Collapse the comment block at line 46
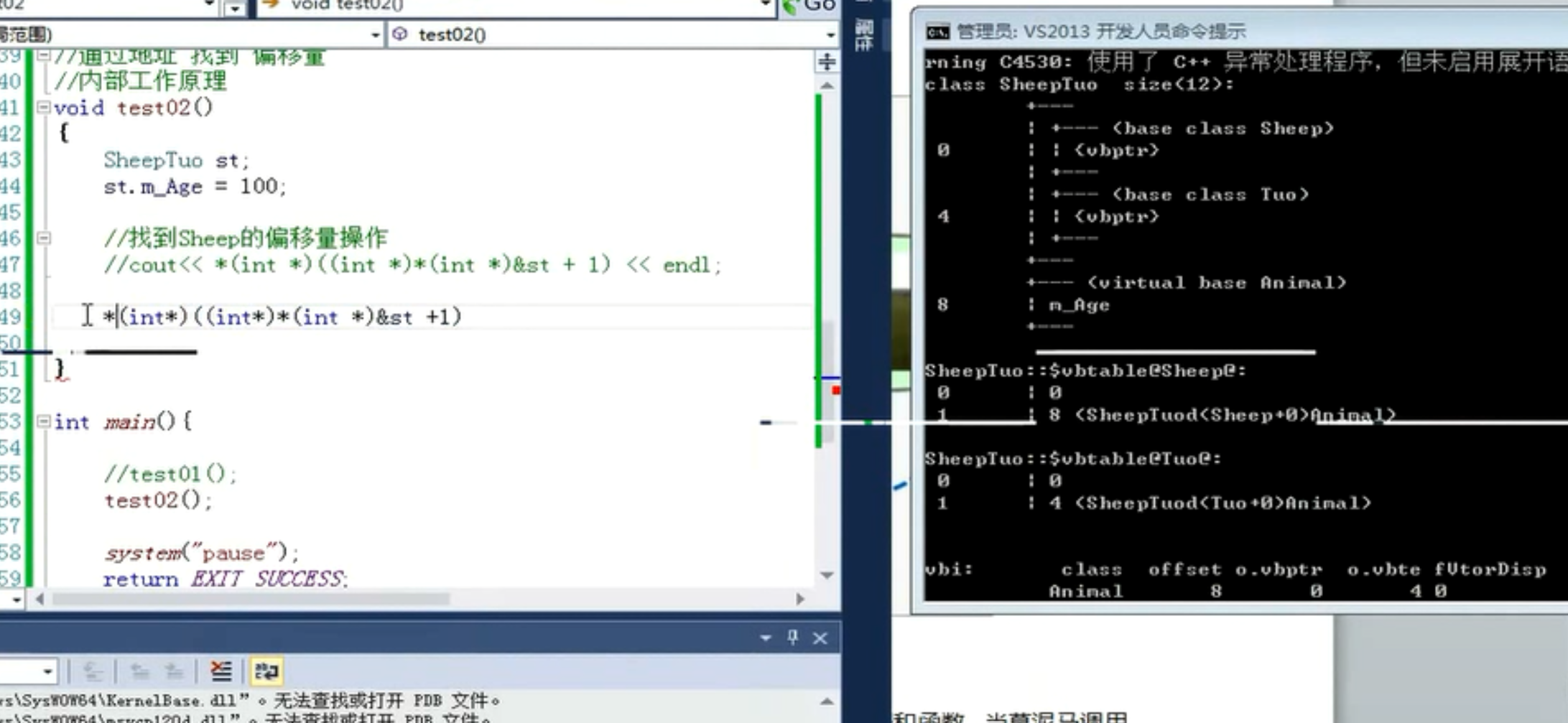 coord(44,238)
